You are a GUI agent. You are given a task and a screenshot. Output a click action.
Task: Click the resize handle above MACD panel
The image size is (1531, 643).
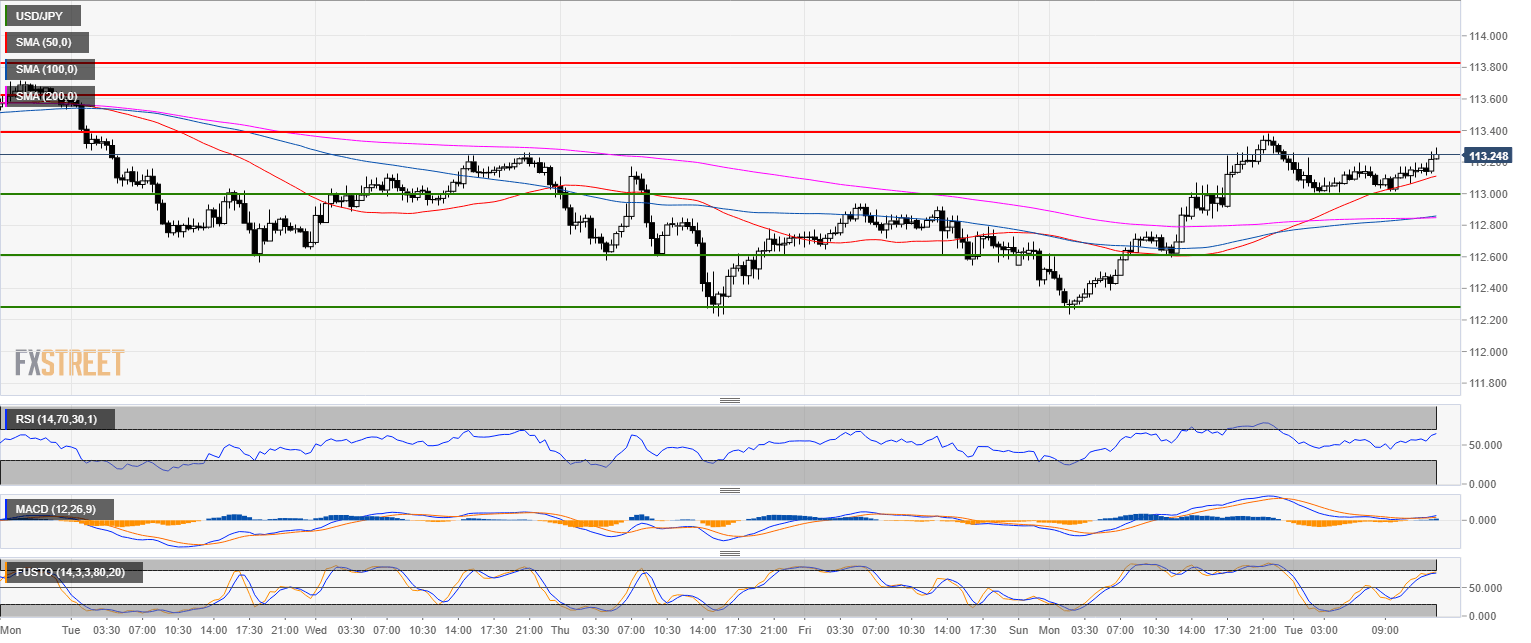coord(730,491)
